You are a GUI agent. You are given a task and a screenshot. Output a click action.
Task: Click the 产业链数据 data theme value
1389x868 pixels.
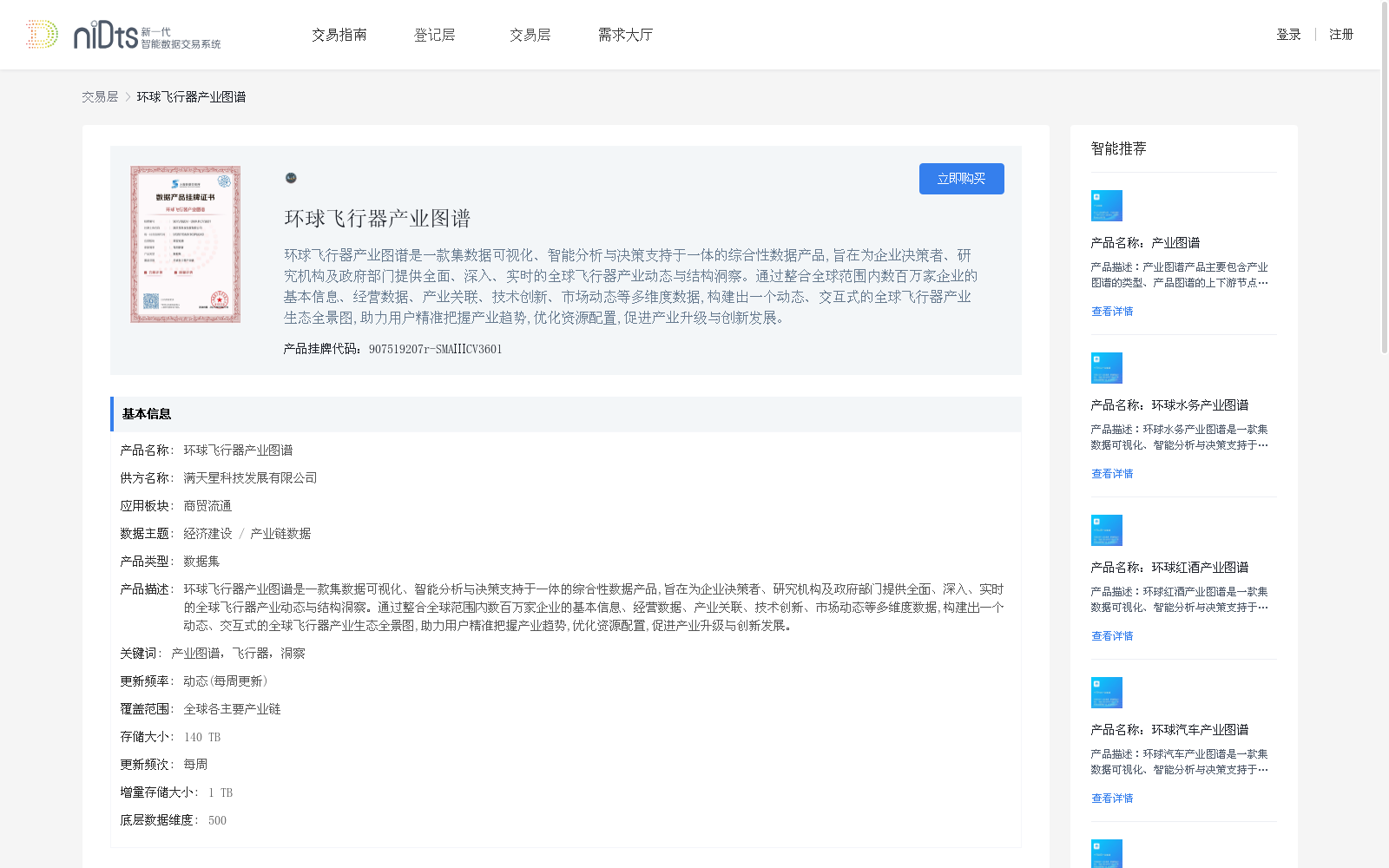(280, 534)
